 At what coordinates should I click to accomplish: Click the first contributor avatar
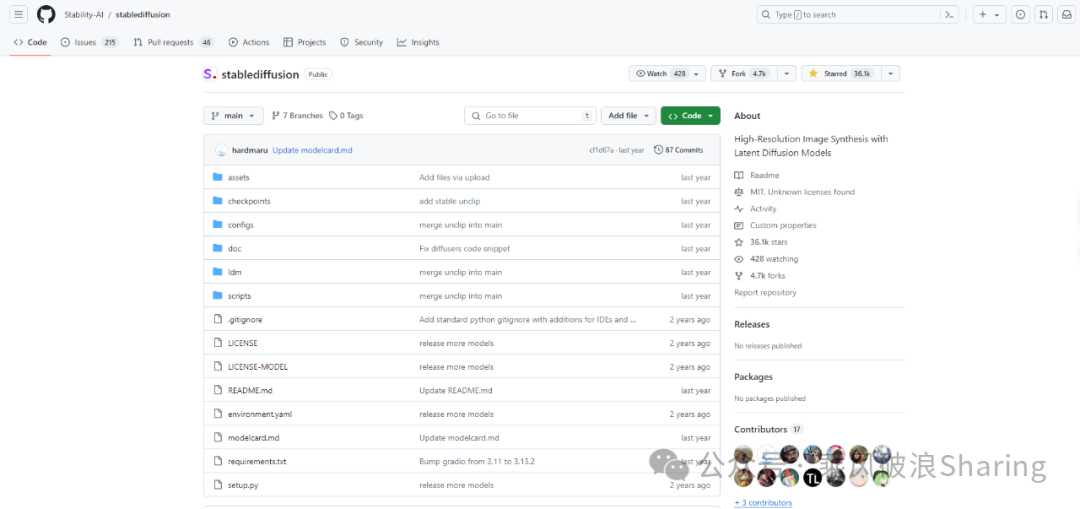743,454
